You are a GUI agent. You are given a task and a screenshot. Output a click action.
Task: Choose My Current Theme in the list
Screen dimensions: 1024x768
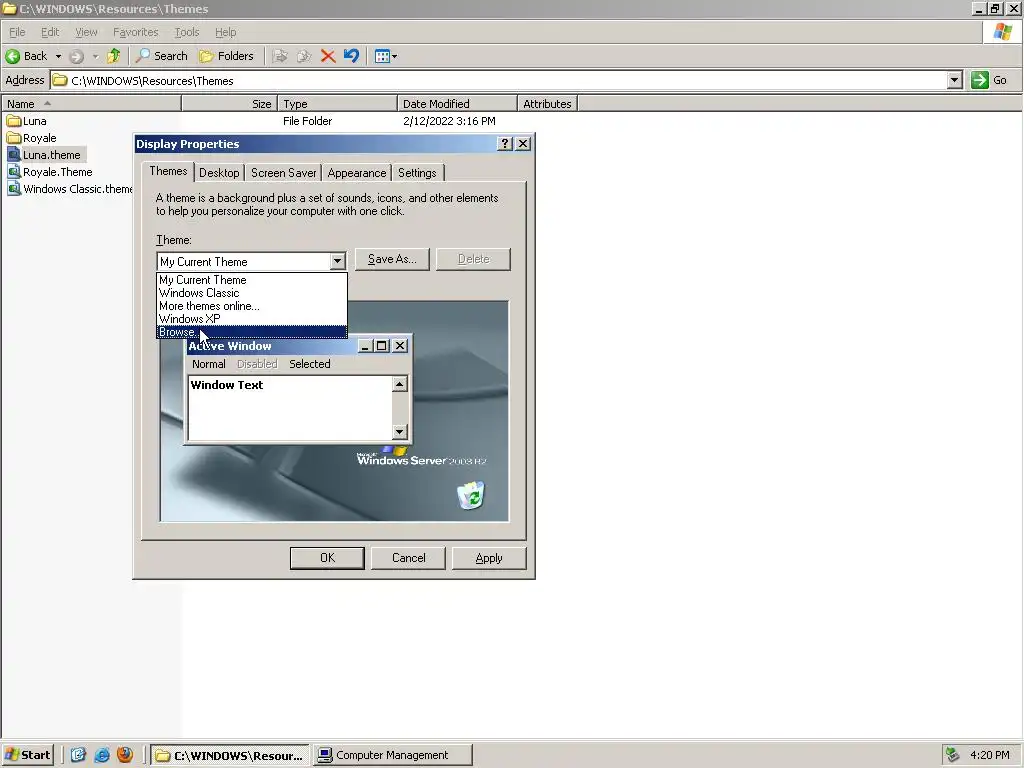(252, 280)
